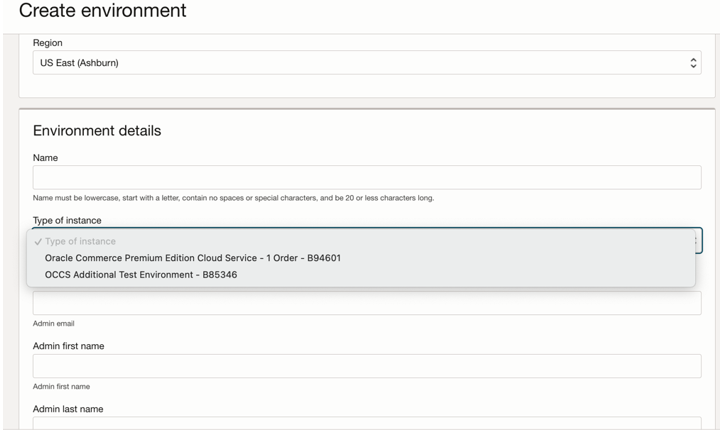Click the Name lowercase requirements hint text
This screenshot has width=720, height=434.
tap(233, 198)
